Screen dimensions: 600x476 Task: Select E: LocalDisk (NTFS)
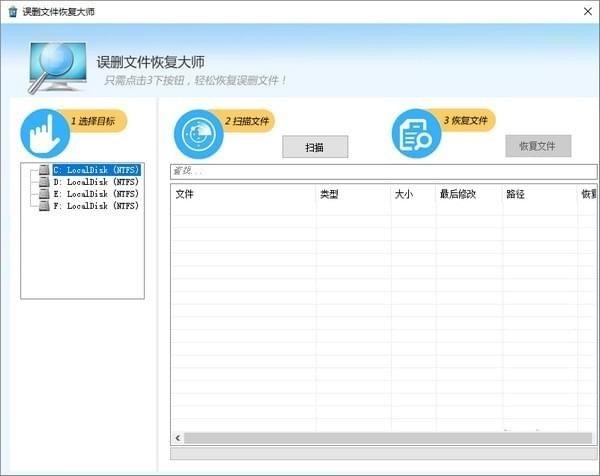[x=96, y=194]
